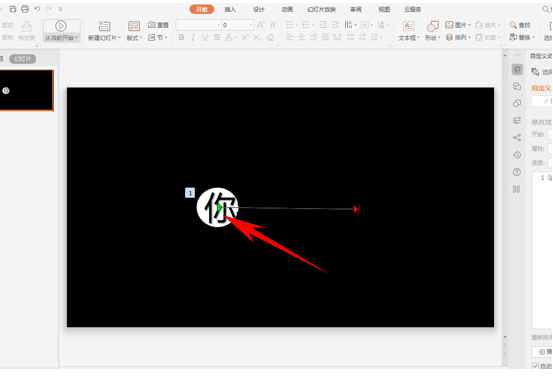Screen dimensions: 553x376
Task: Open the properties sliders icon in the sidebar
Action: (517, 120)
